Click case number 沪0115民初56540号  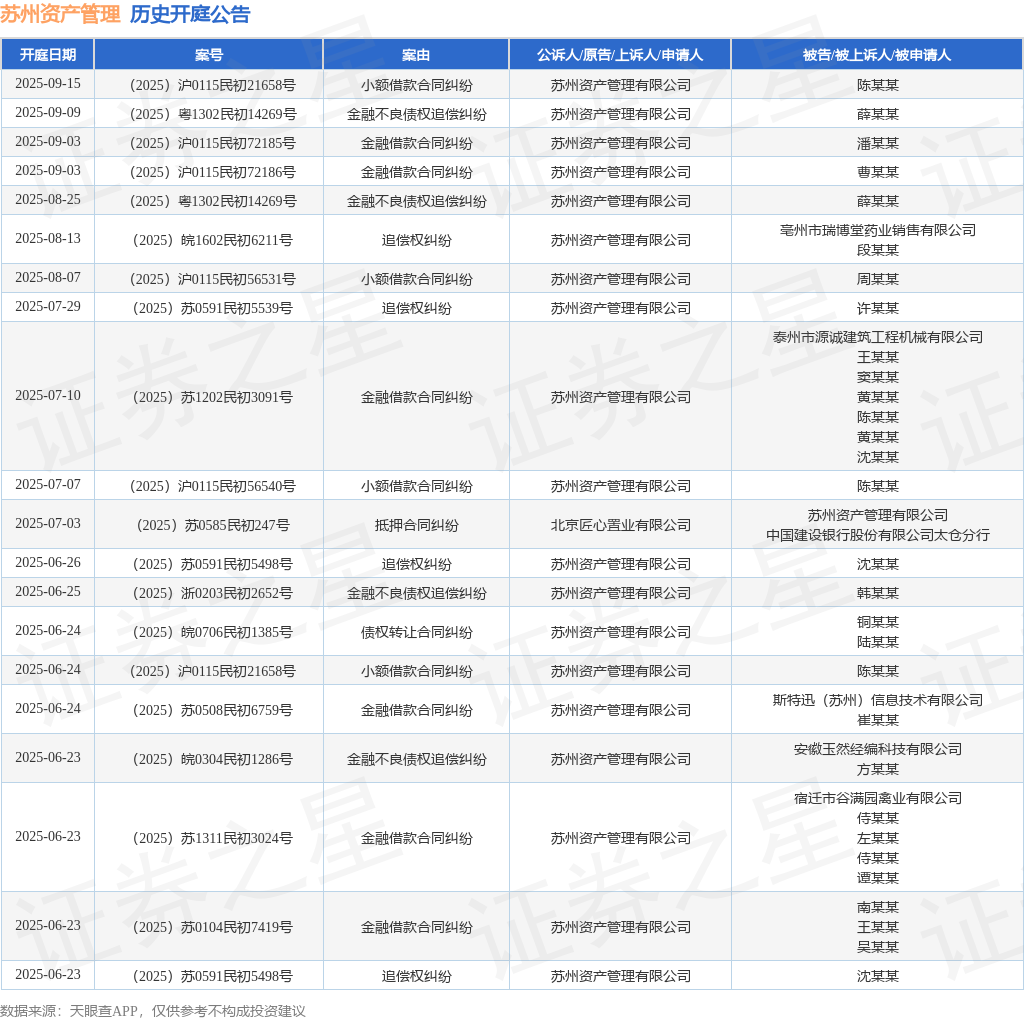(x=213, y=486)
